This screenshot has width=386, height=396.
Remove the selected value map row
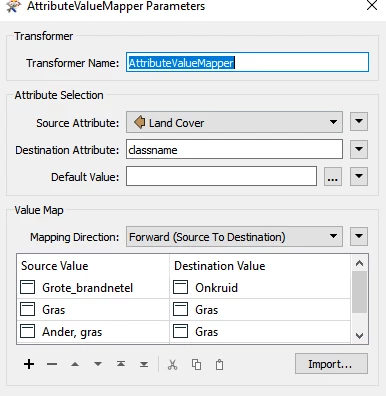click(x=52, y=364)
